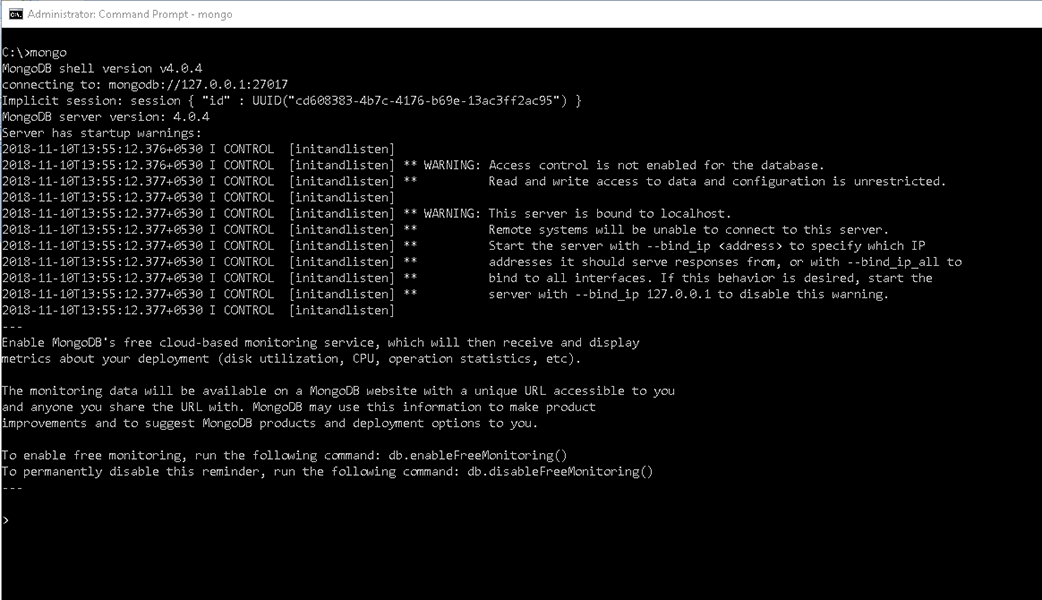Click 'metrics about your deployment' line
This screenshot has width=1042, height=600.
pyautogui.click(x=291, y=359)
